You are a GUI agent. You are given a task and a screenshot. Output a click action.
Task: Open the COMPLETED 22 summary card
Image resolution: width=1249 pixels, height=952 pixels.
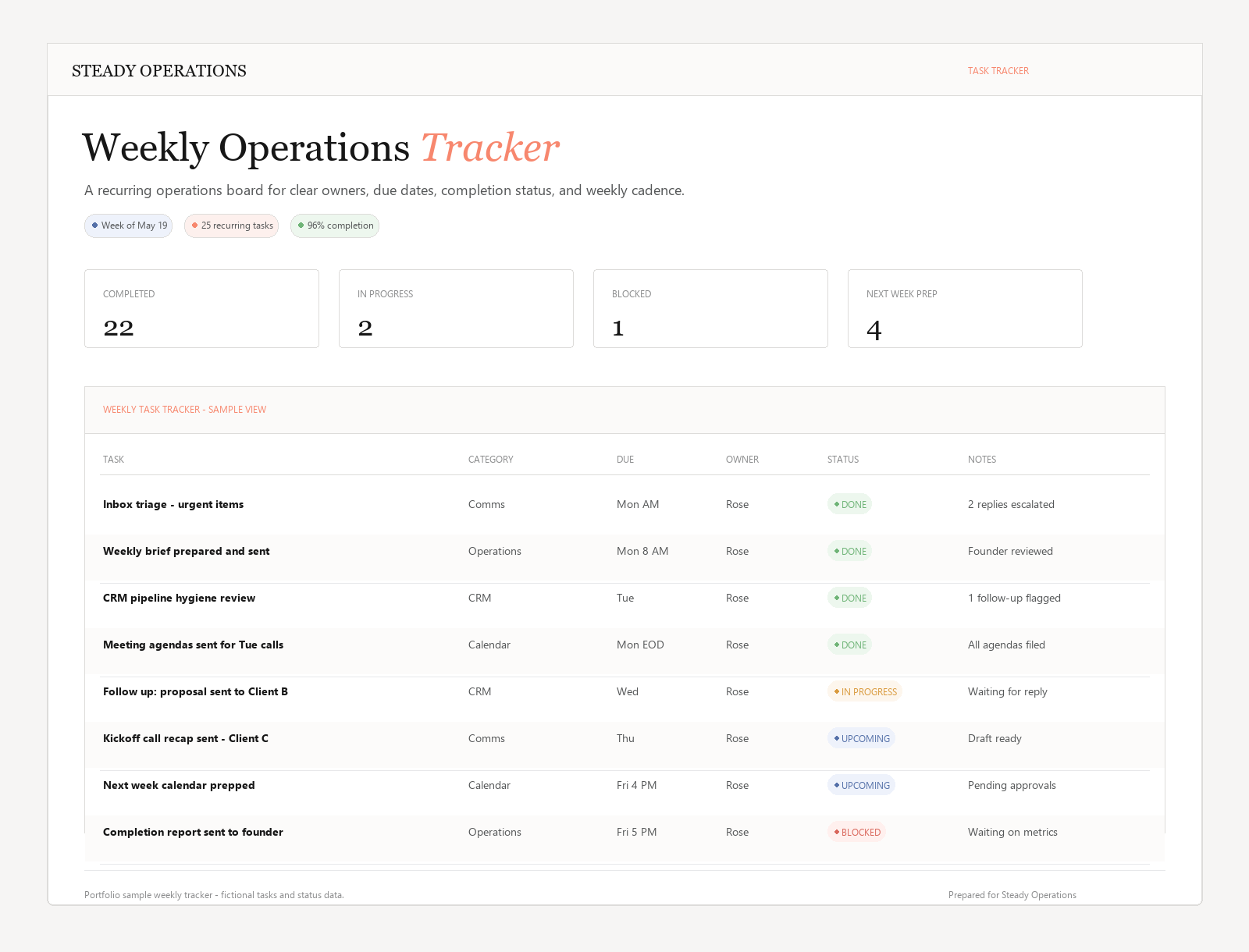pyautogui.click(x=201, y=309)
